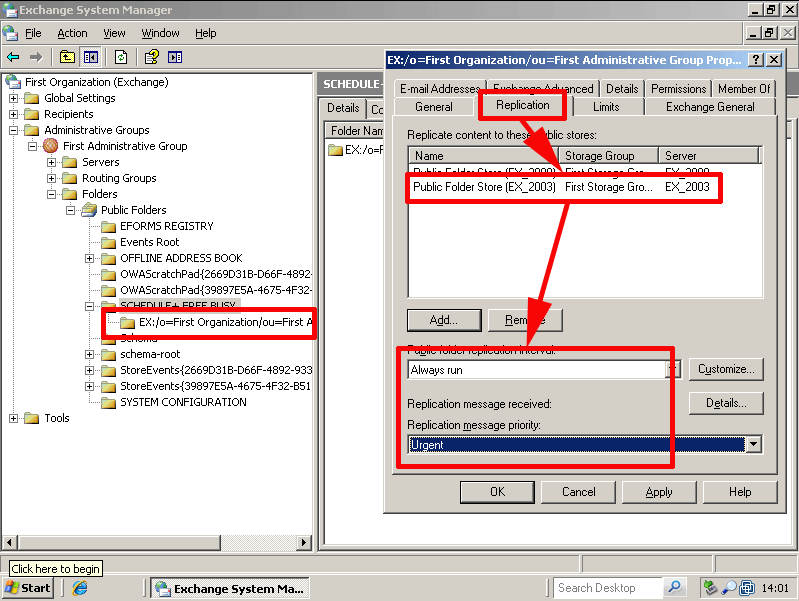Click the Global Settings folder icon

pos(32,98)
